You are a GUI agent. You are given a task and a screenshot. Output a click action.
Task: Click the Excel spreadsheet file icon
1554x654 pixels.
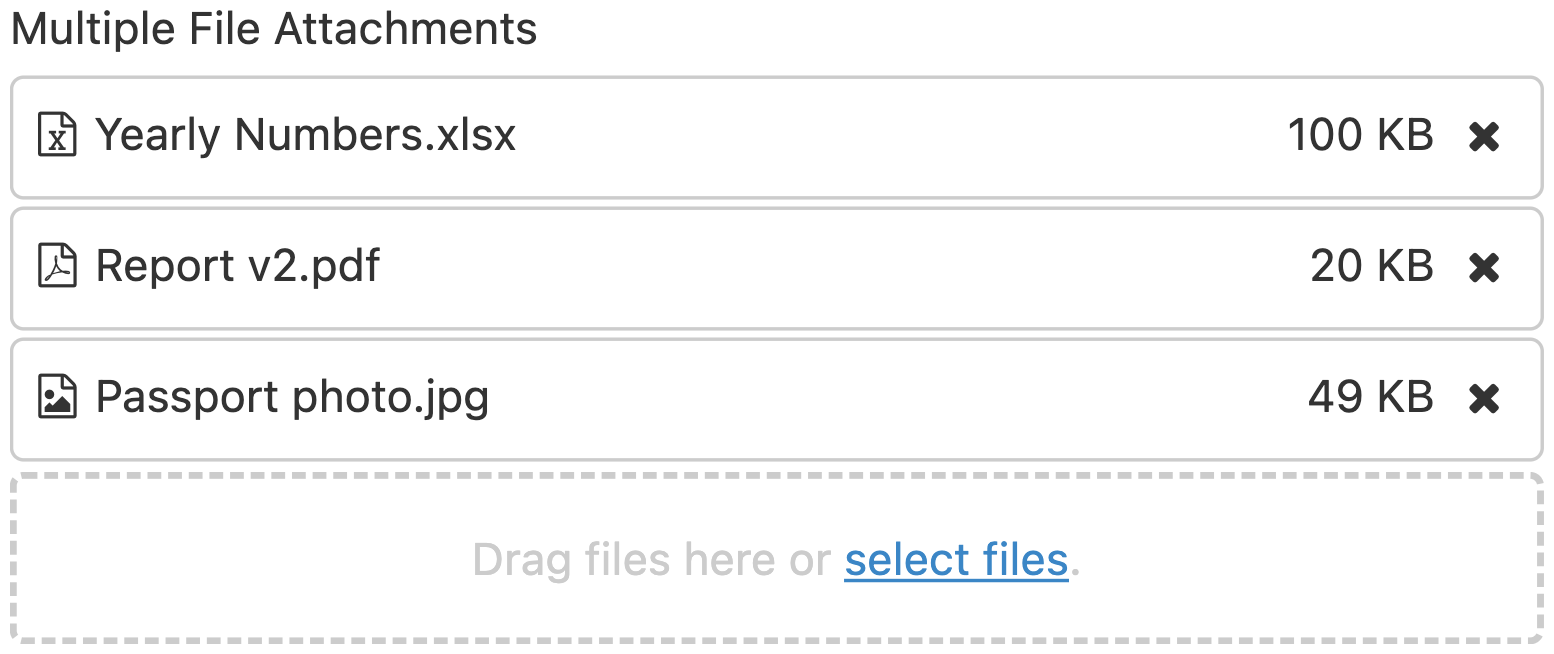click(57, 135)
